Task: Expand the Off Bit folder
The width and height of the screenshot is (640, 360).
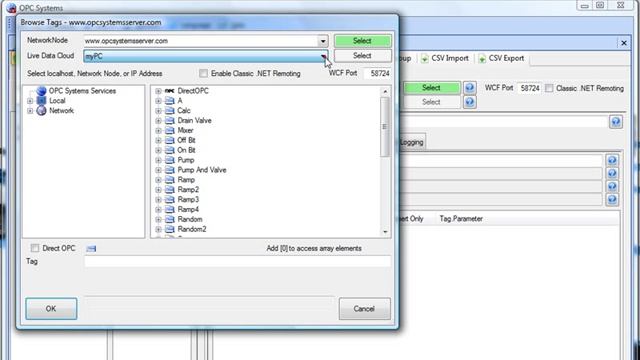Action: click(x=158, y=140)
